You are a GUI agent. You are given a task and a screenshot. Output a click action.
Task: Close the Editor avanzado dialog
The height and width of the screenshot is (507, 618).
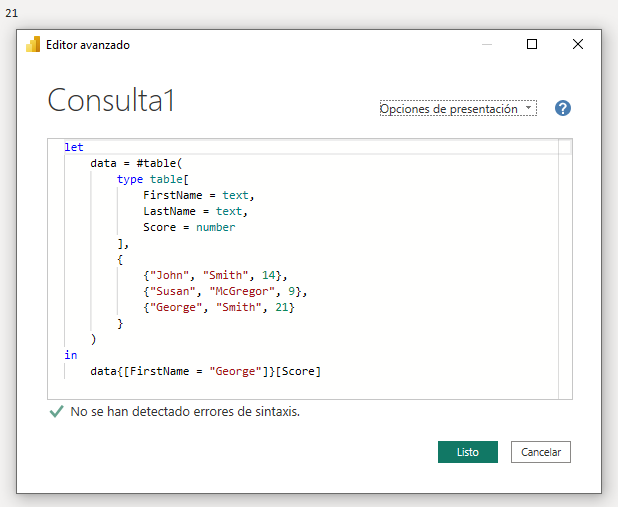[x=577, y=44]
